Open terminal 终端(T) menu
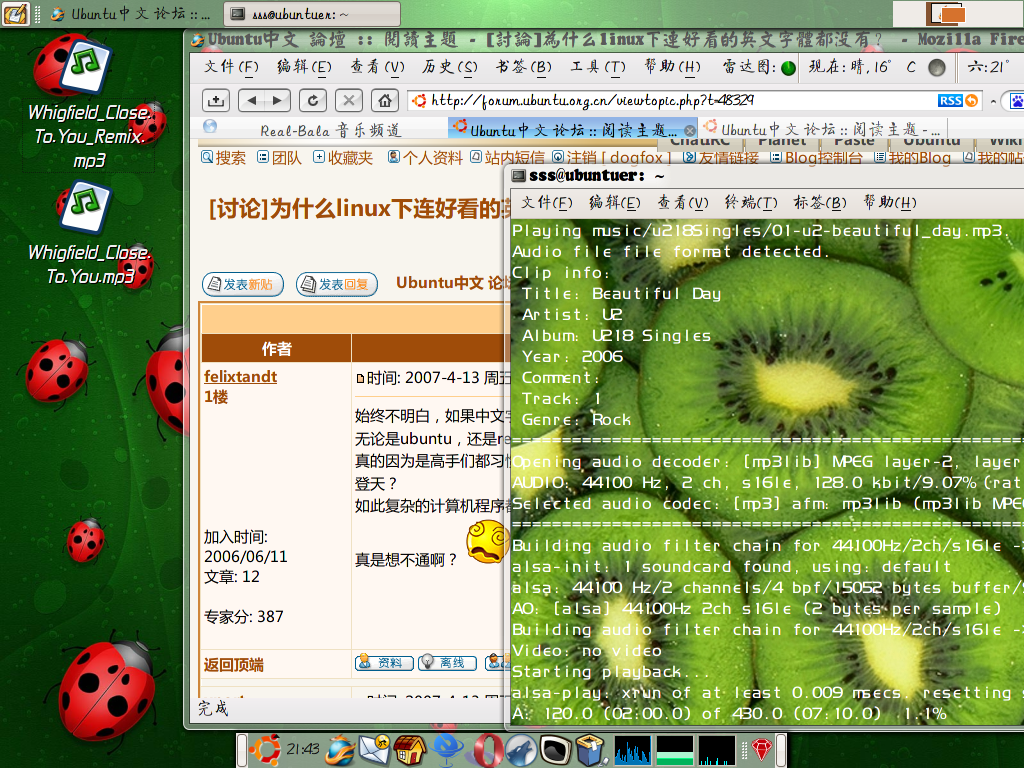Image resolution: width=1024 pixels, height=768 pixels. coord(751,202)
